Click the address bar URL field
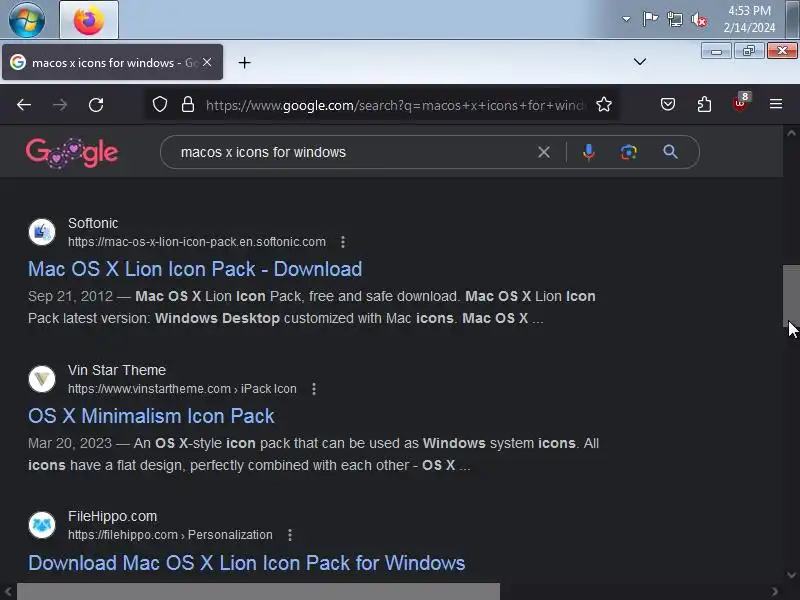This screenshot has width=800, height=600. click(x=395, y=105)
